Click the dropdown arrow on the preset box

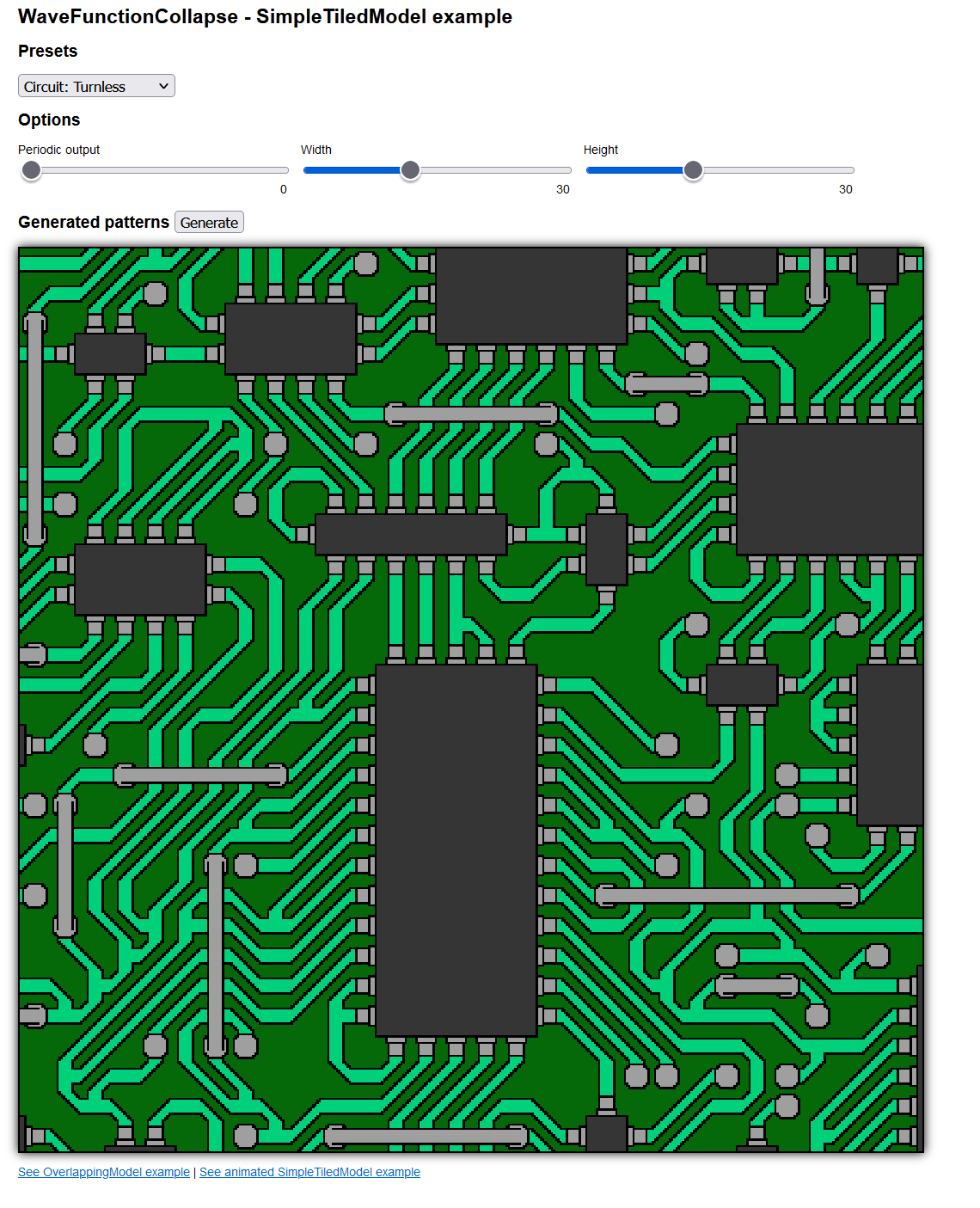click(x=163, y=85)
